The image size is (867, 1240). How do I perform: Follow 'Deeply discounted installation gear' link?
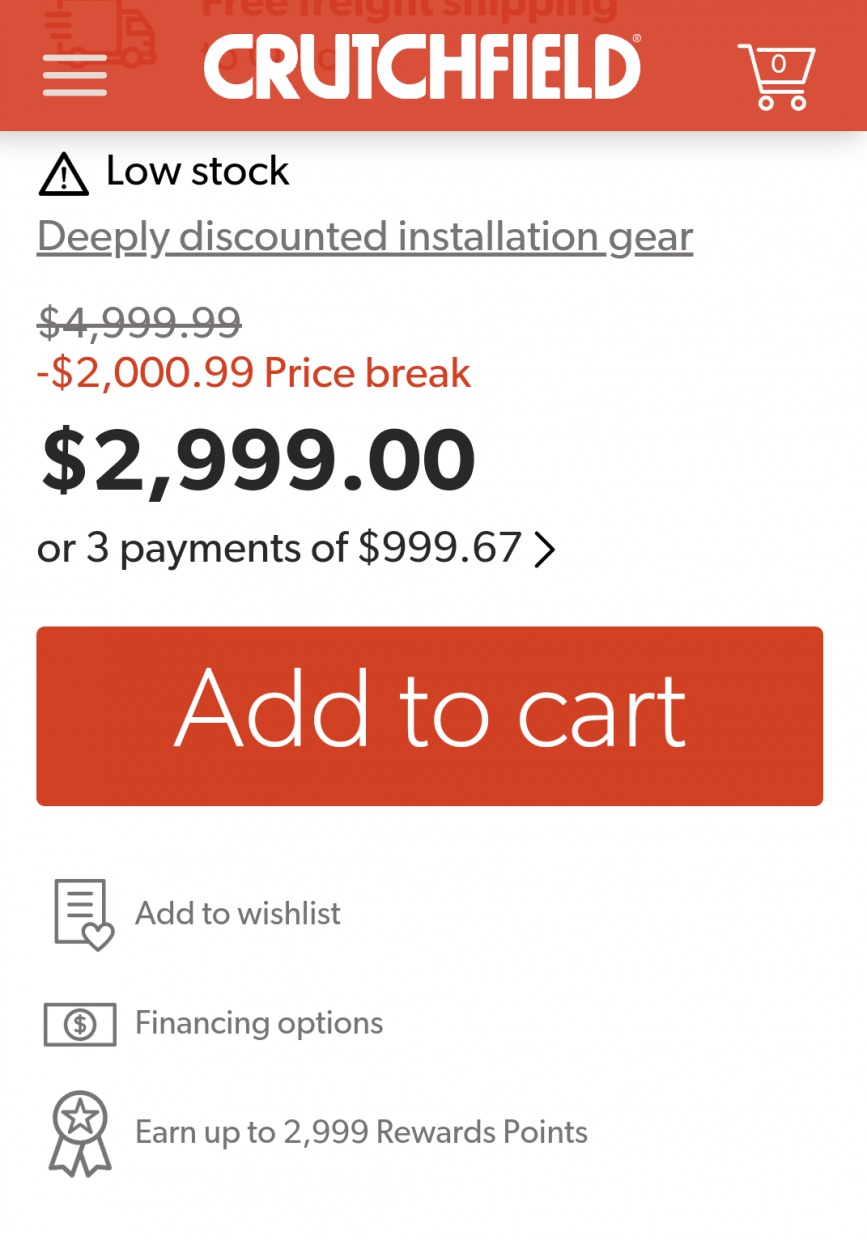[x=364, y=237]
